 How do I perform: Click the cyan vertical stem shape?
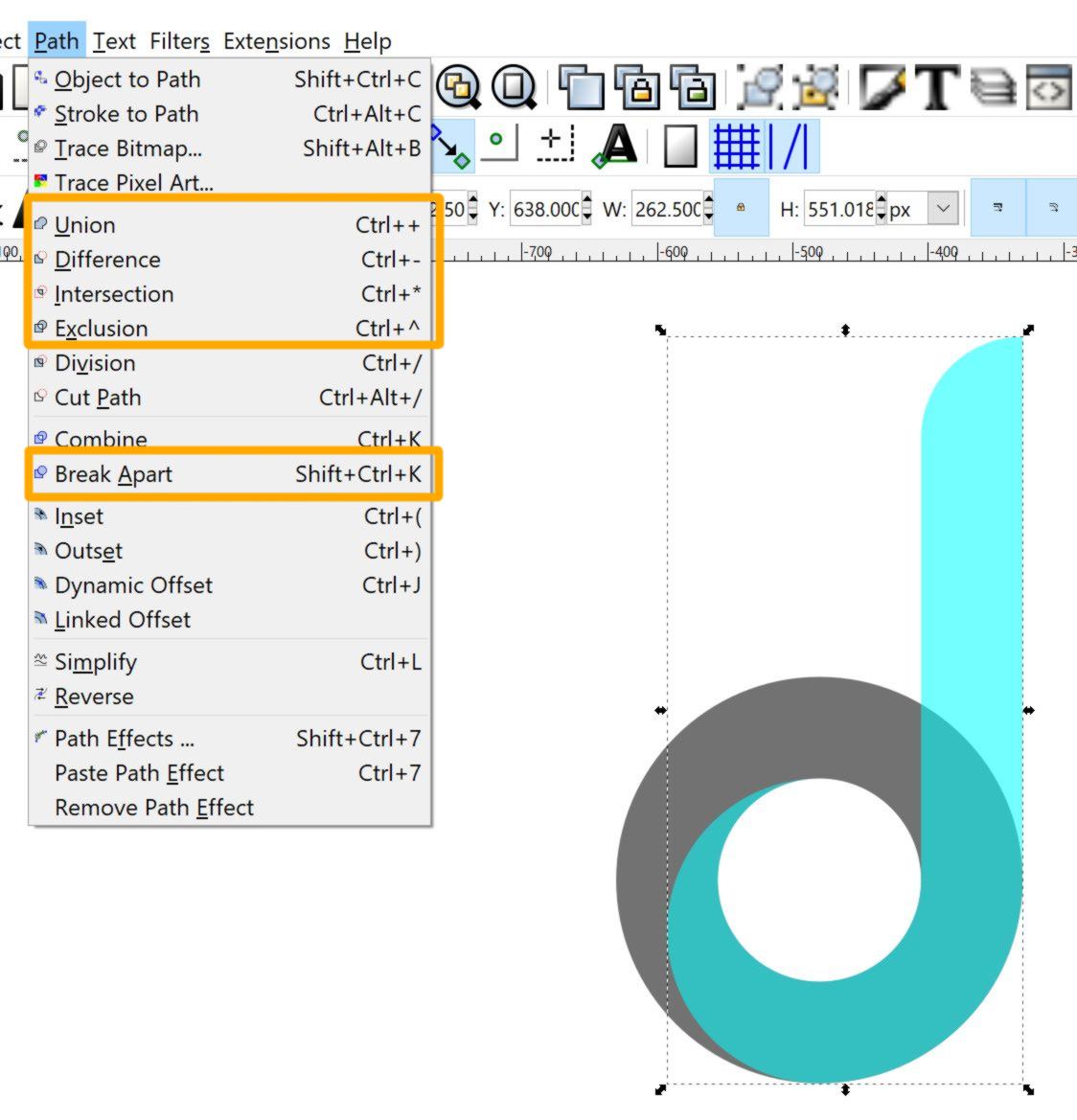point(972,536)
